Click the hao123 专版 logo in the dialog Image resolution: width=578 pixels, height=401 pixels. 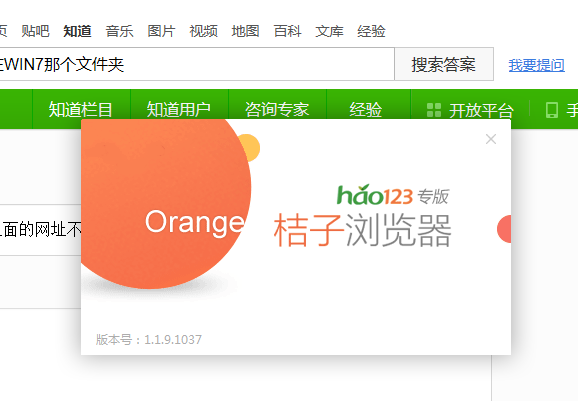pos(393,195)
